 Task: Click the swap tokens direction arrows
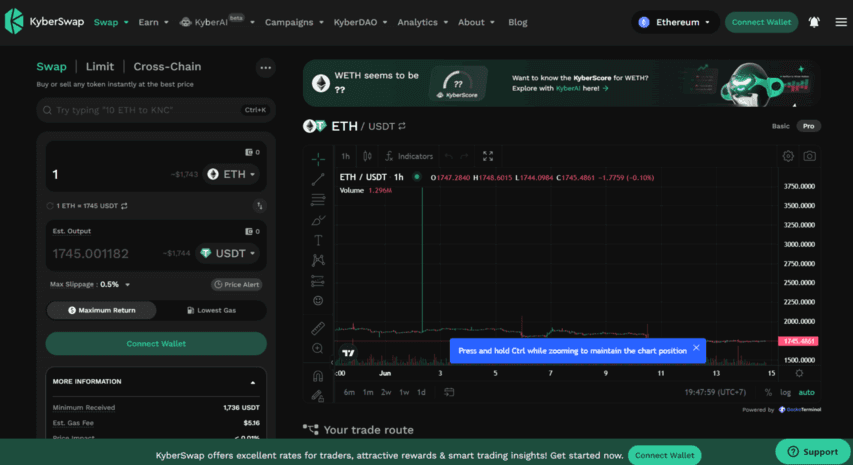coord(259,206)
